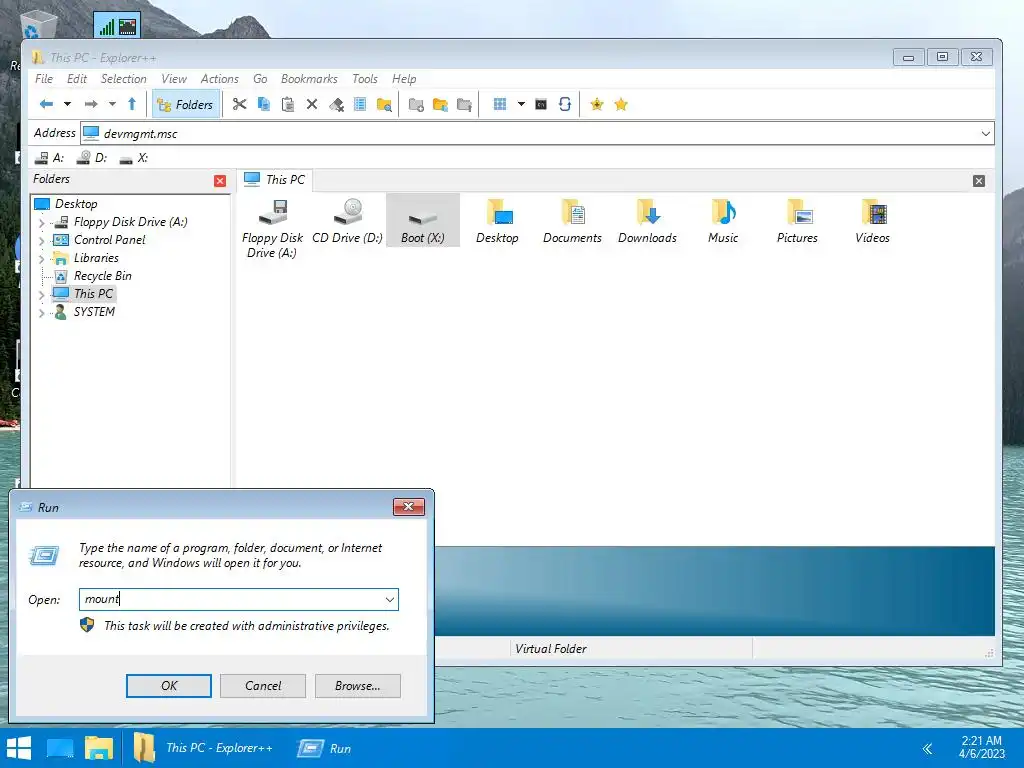Screen dimensions: 1024x768
Task: Toggle the Folders pane button
Action: pos(185,104)
